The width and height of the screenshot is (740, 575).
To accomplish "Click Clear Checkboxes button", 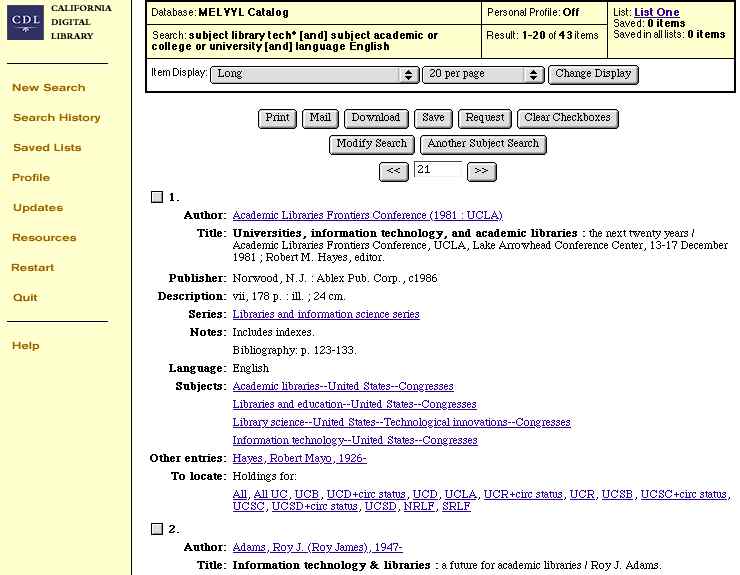I will pos(567,118).
